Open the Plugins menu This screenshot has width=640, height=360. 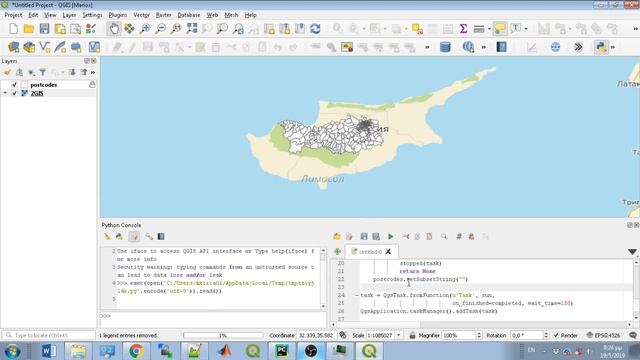pos(118,15)
